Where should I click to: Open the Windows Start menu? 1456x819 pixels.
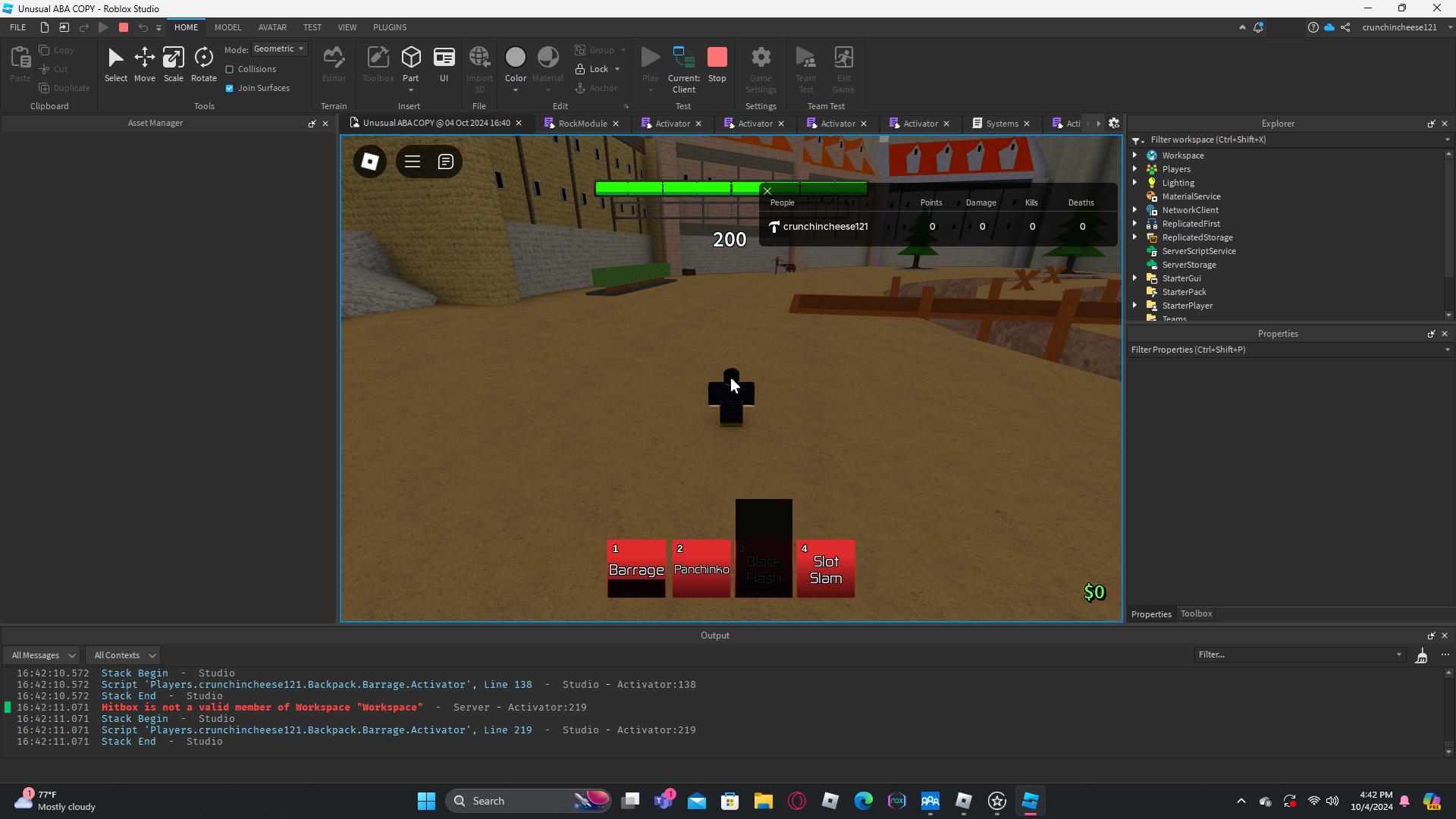pos(426,801)
